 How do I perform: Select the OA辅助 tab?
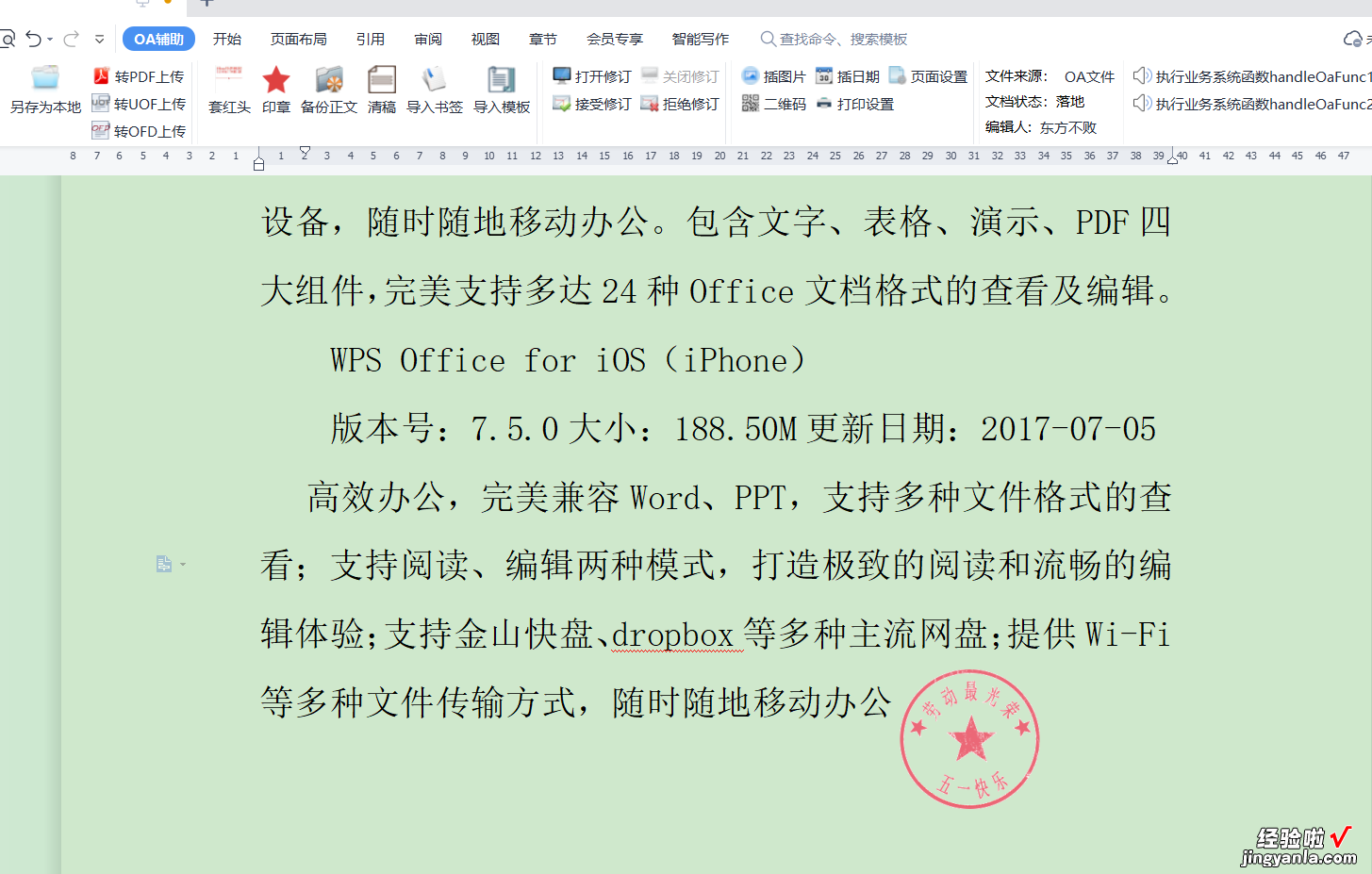[158, 39]
